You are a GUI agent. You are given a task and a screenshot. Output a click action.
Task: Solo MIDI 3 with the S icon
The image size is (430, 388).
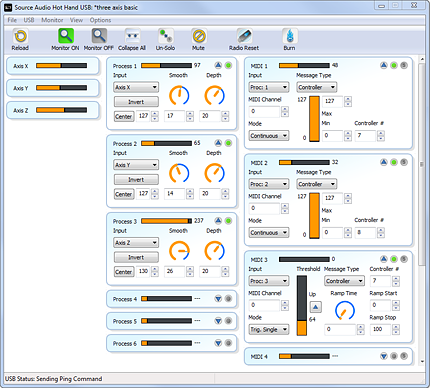tap(404, 259)
